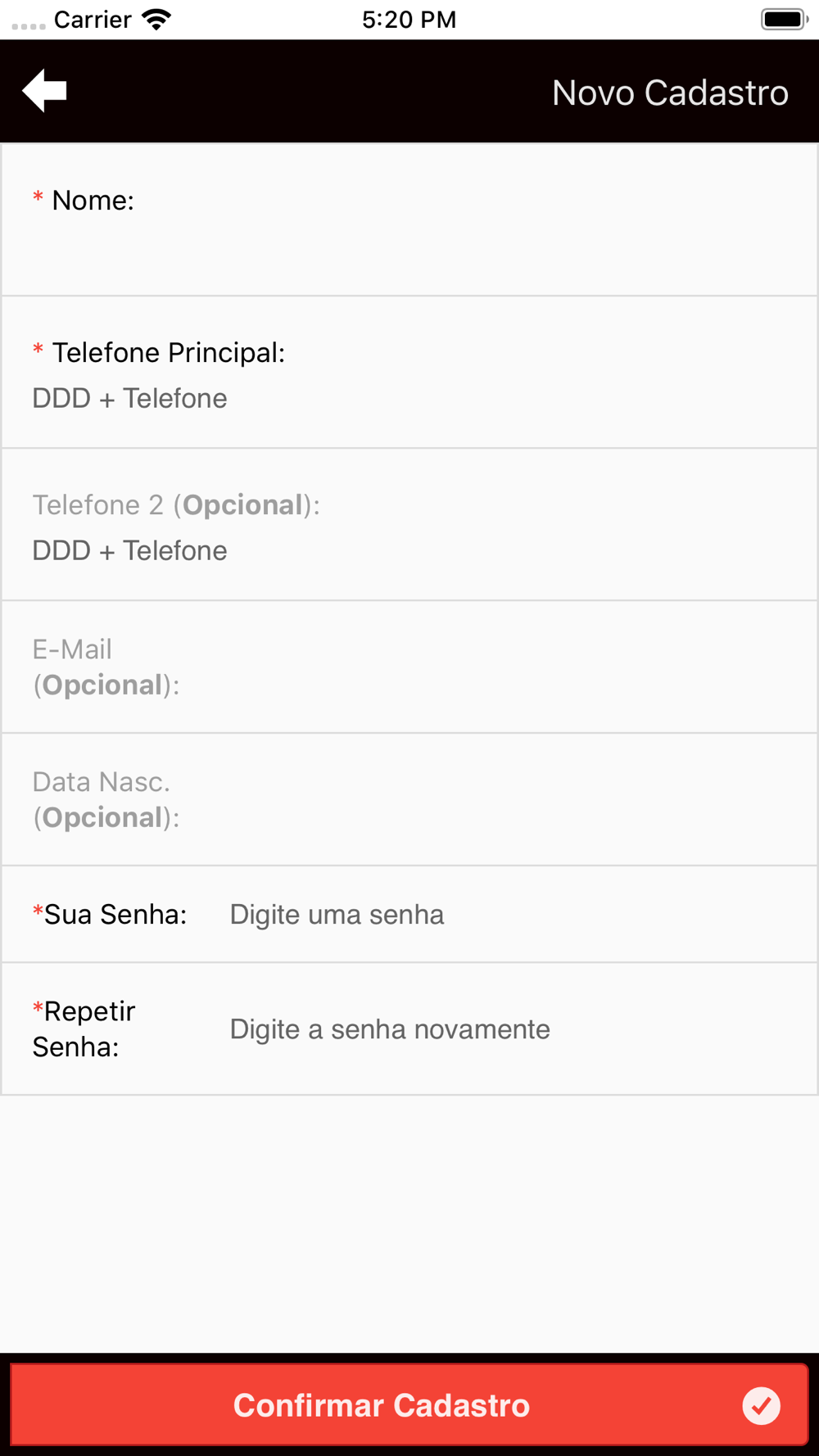819x1456 pixels.
Task: Tap the Repetir Senha label
Action: [x=84, y=1029]
